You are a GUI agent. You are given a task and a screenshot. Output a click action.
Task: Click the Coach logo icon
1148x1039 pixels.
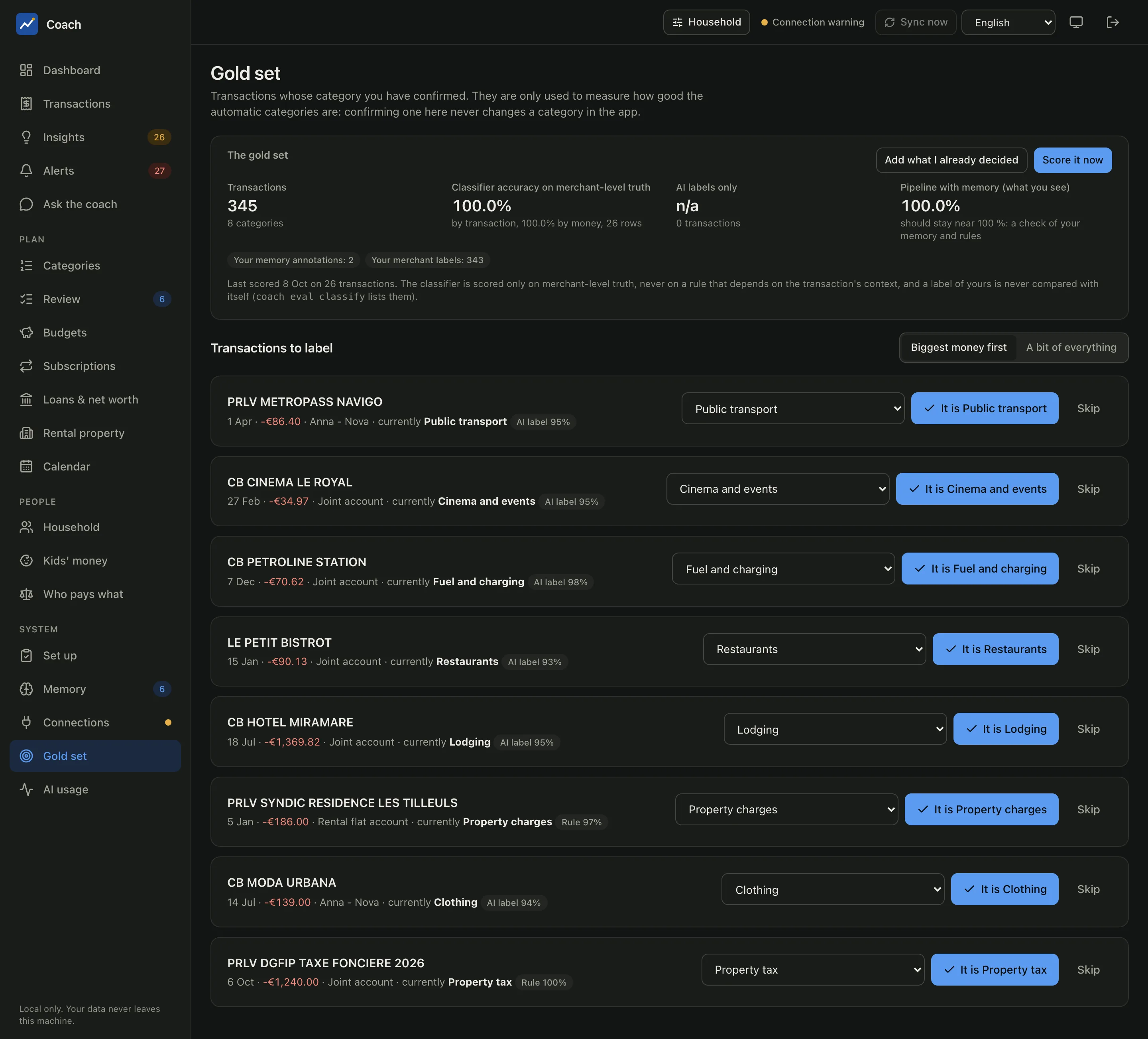point(27,24)
